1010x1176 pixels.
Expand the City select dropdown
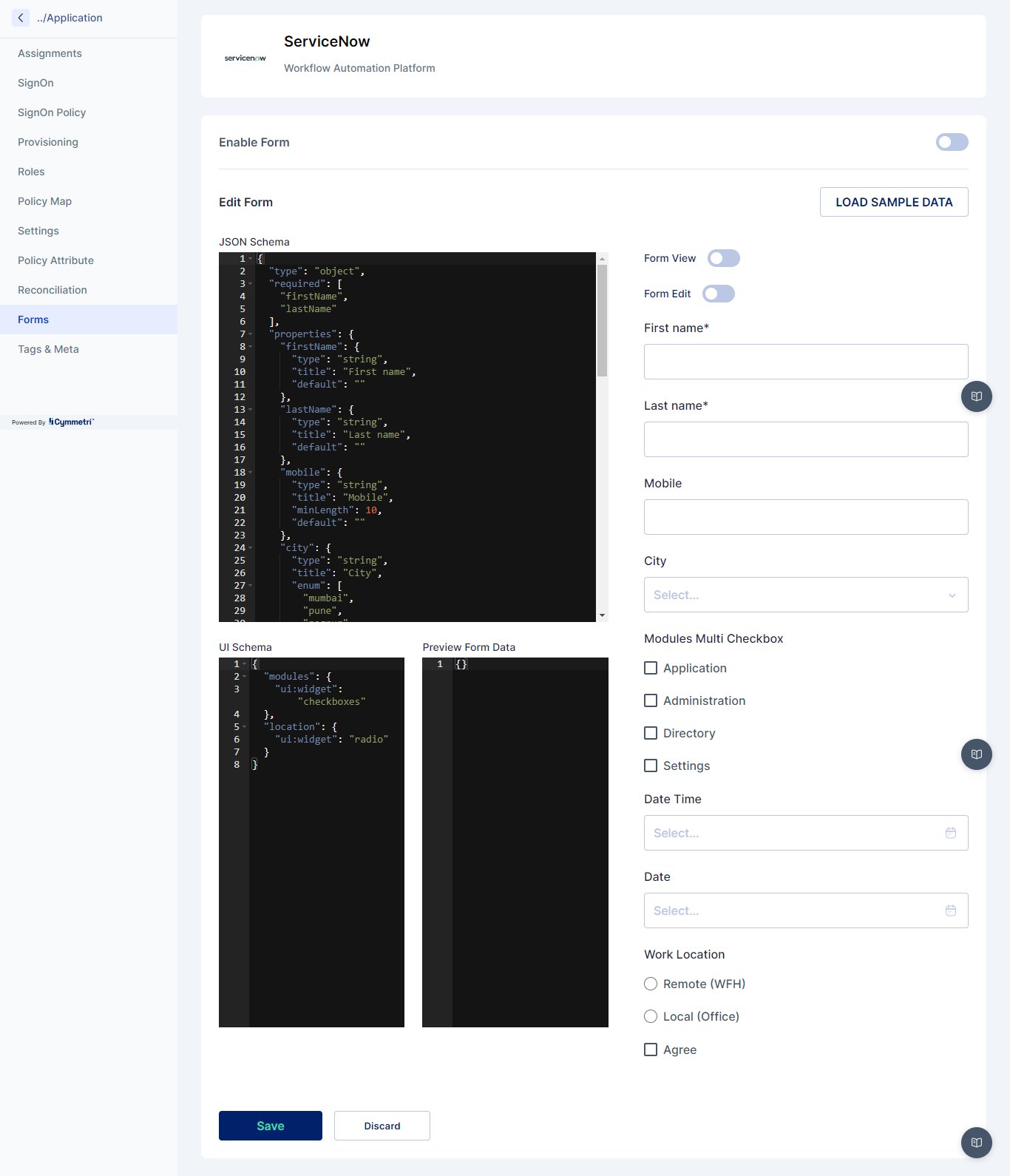pyautogui.click(x=806, y=595)
